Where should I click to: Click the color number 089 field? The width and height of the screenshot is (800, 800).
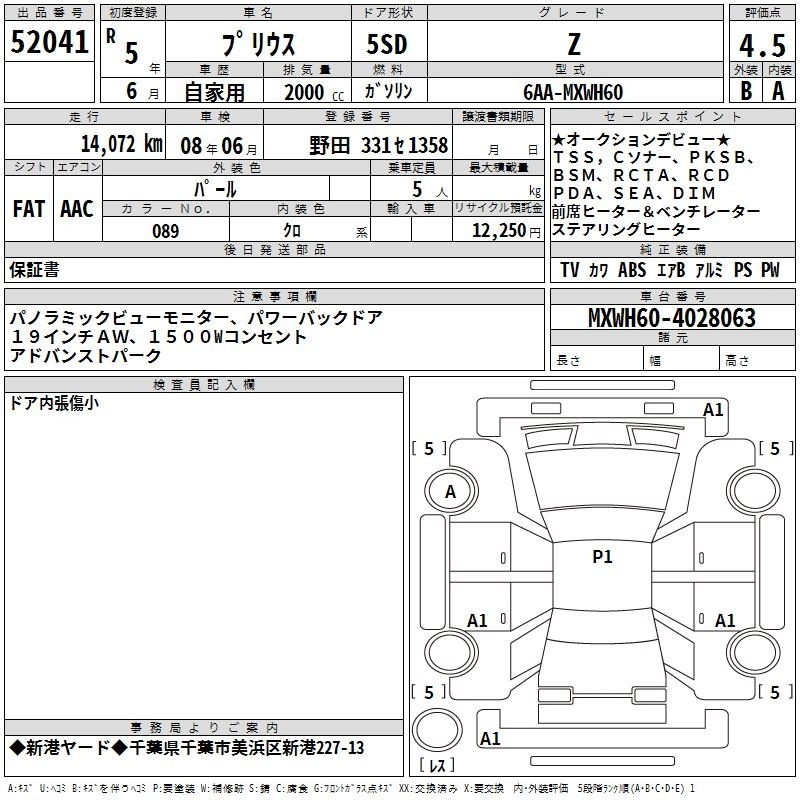(166, 230)
